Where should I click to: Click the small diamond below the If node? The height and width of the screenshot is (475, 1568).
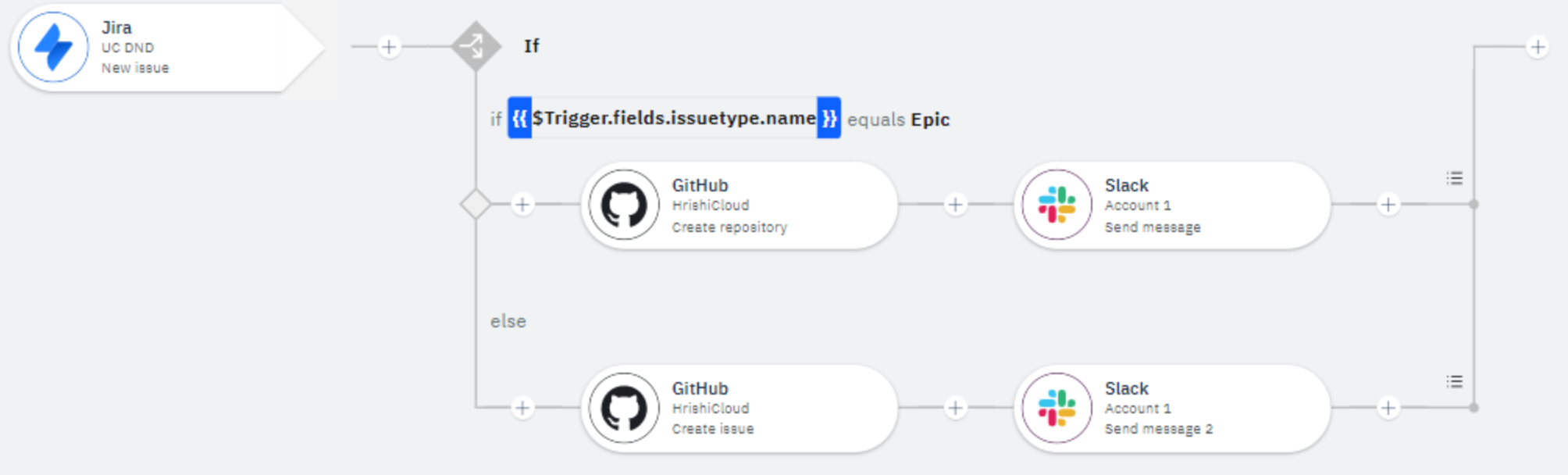coord(476,205)
